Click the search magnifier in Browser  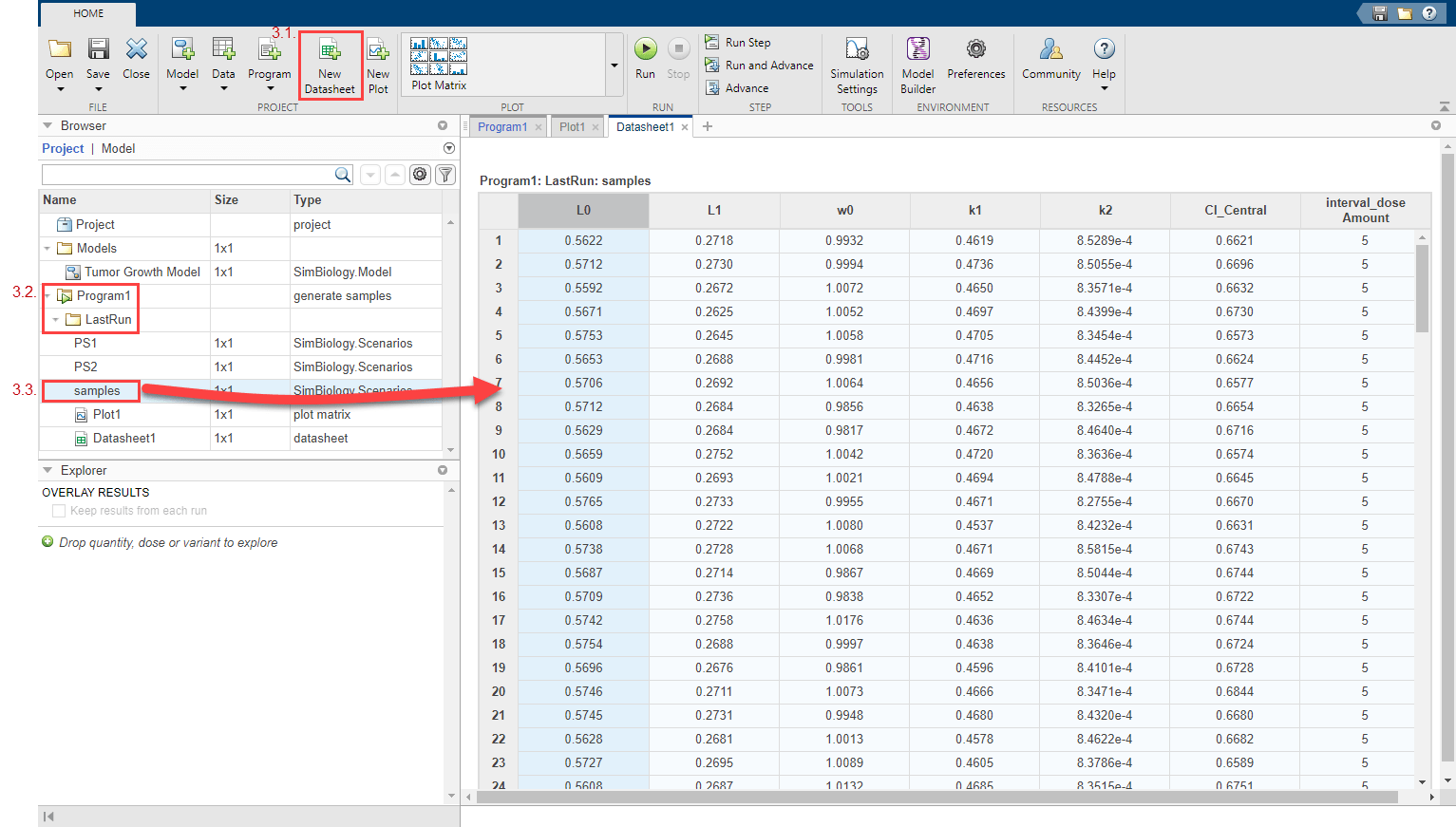(x=343, y=175)
